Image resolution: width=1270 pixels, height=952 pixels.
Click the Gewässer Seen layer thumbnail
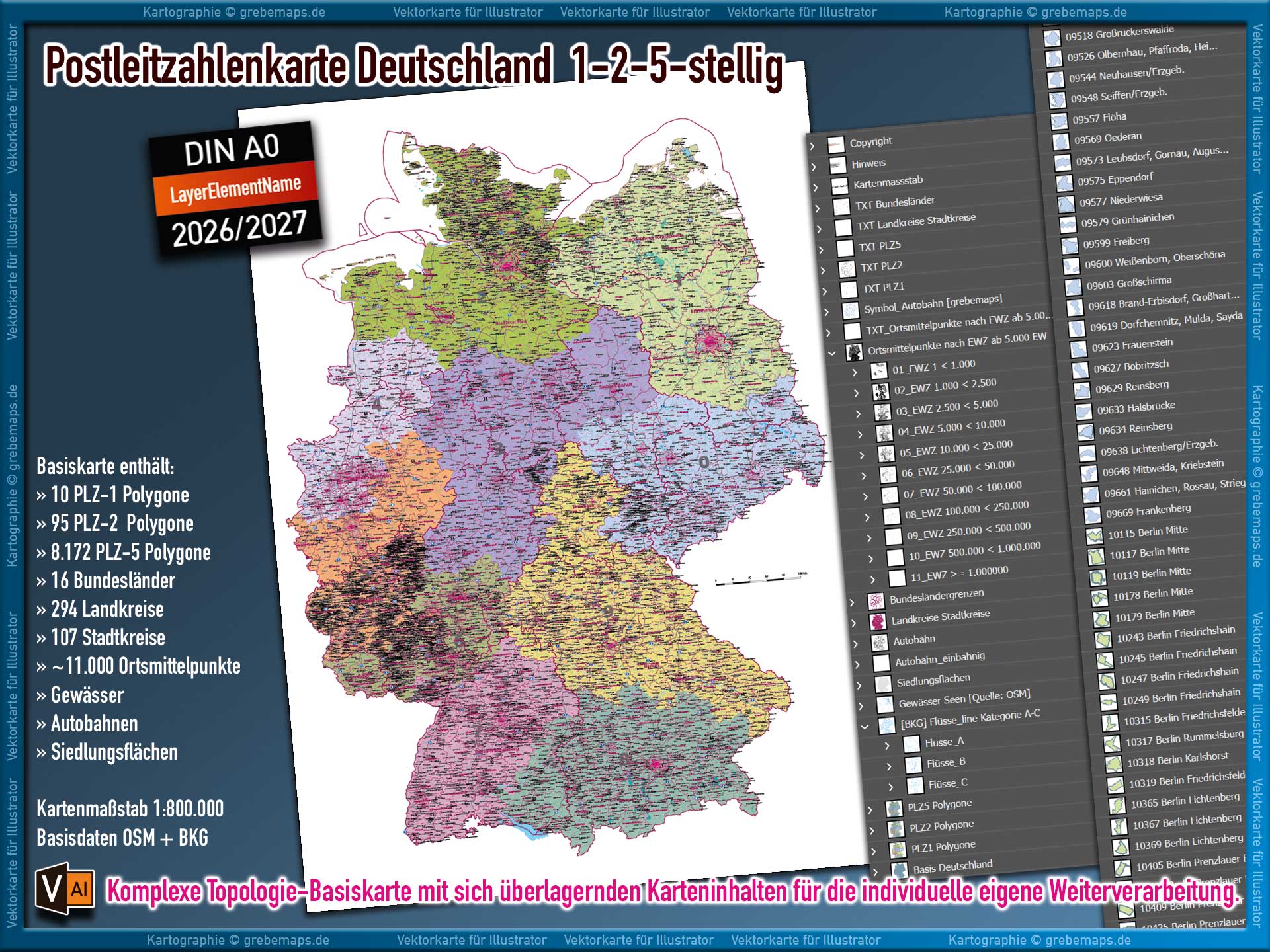click(x=885, y=705)
